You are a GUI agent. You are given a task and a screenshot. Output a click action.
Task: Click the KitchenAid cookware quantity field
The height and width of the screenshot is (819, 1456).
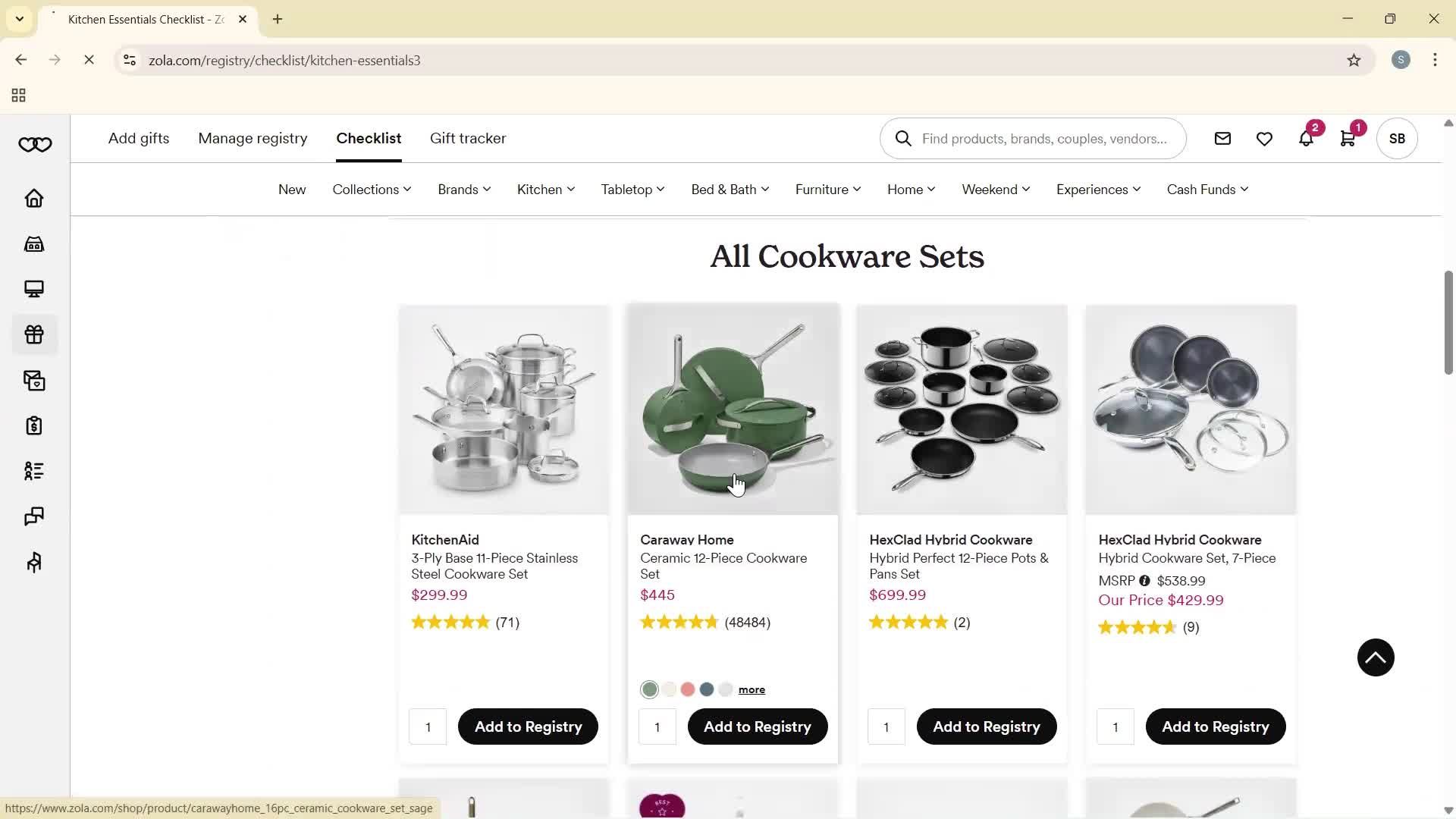pyautogui.click(x=427, y=726)
